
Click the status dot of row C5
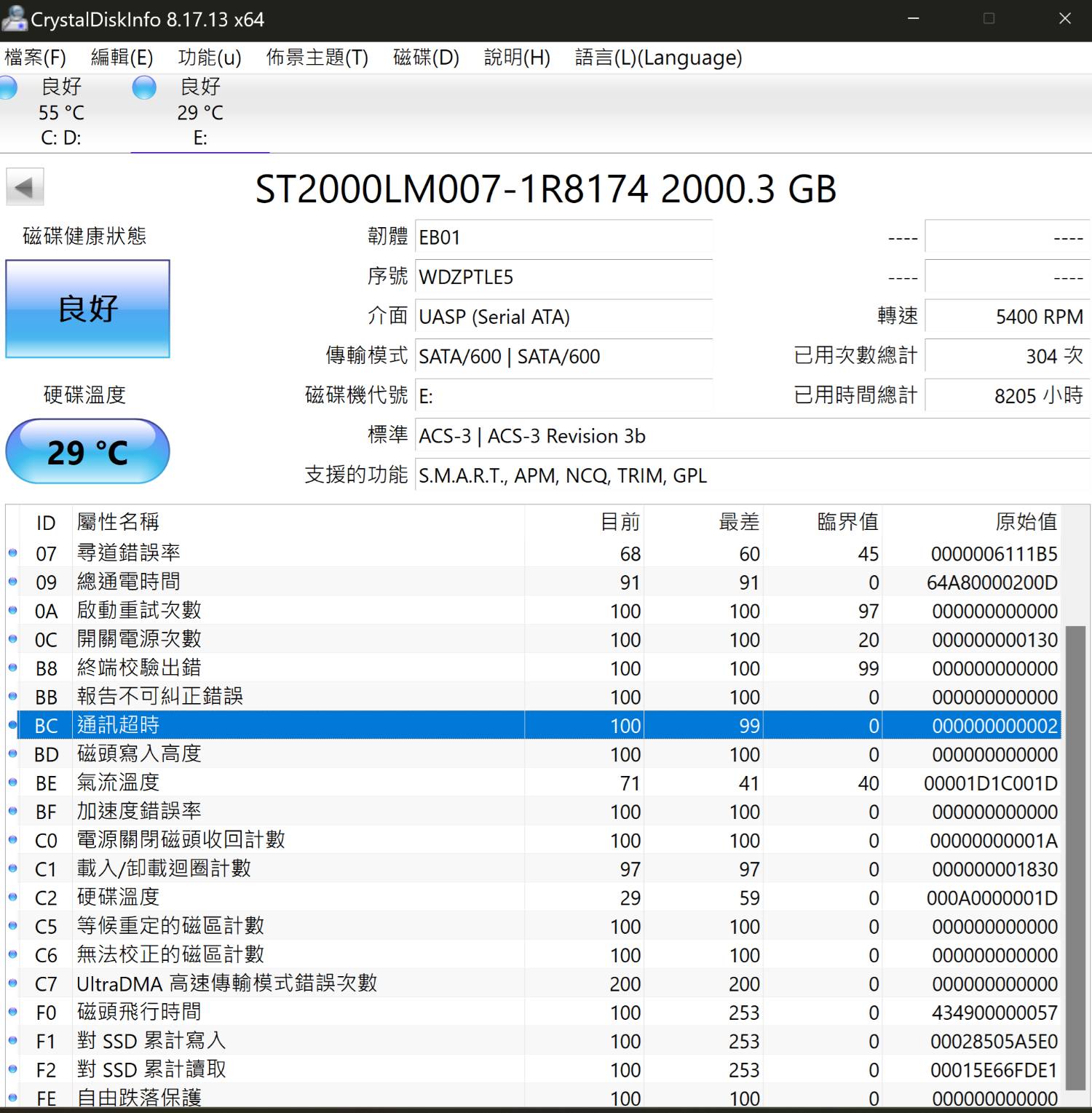(x=12, y=926)
